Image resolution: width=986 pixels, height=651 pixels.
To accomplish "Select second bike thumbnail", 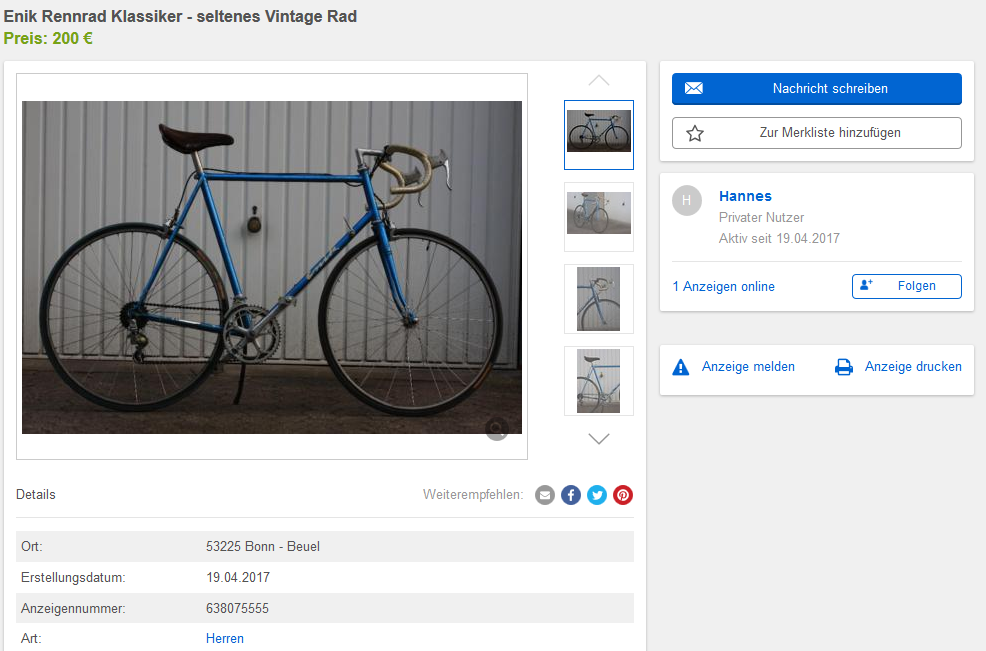I will [x=599, y=217].
